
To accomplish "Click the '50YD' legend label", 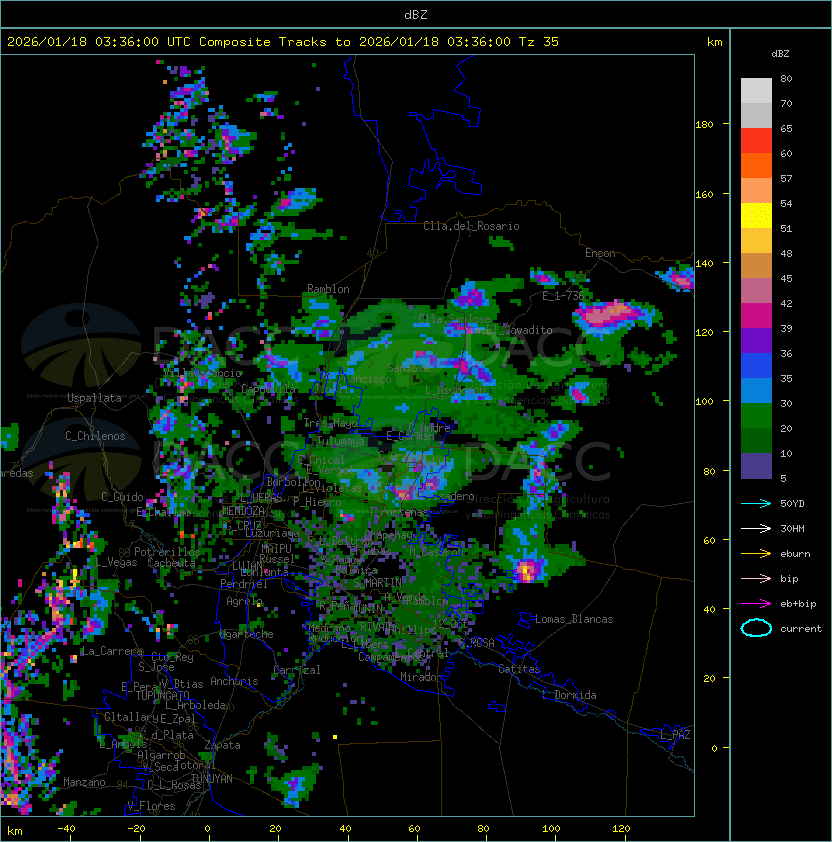I will [792, 503].
